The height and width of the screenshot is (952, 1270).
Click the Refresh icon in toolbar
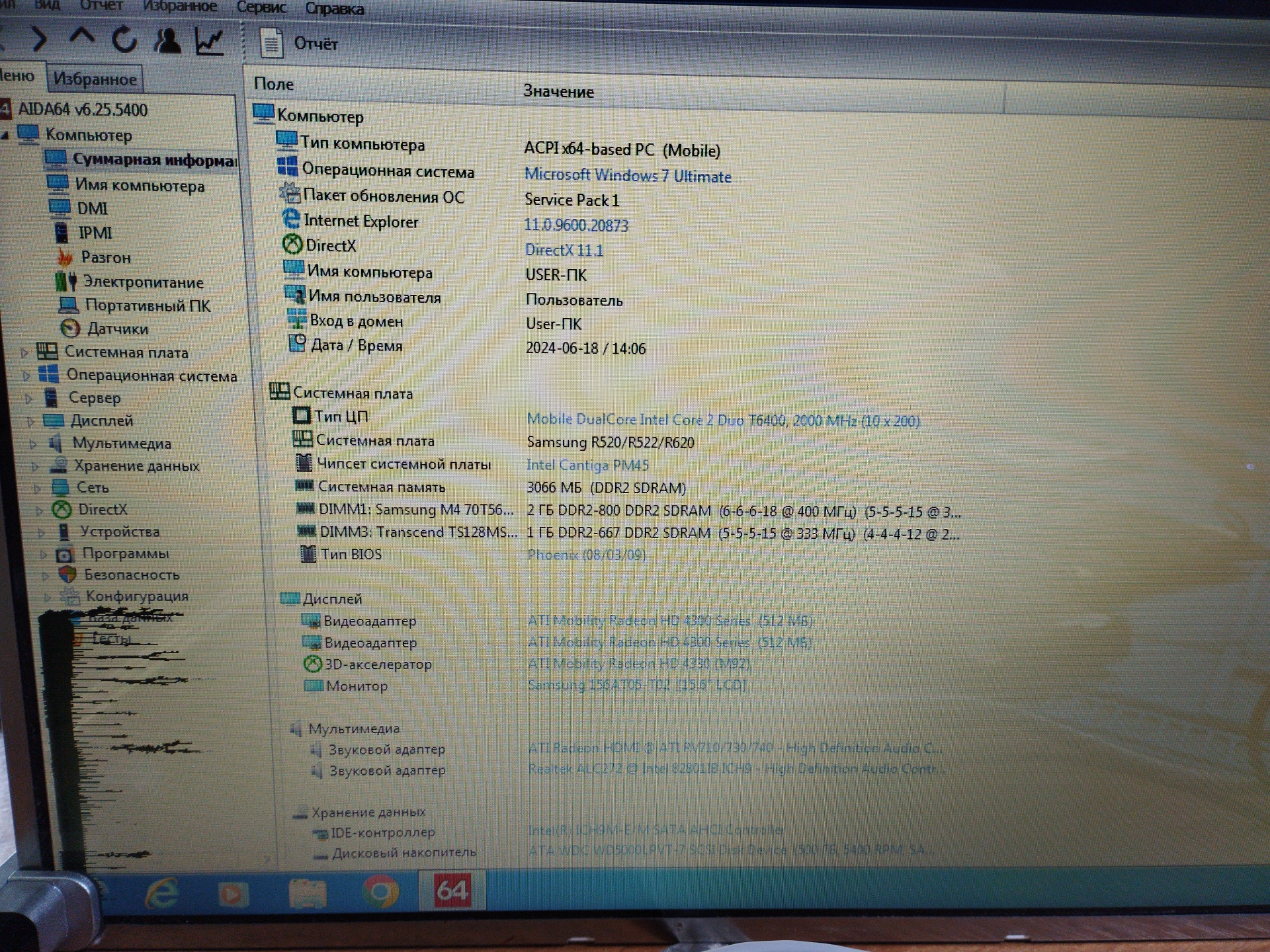124,40
